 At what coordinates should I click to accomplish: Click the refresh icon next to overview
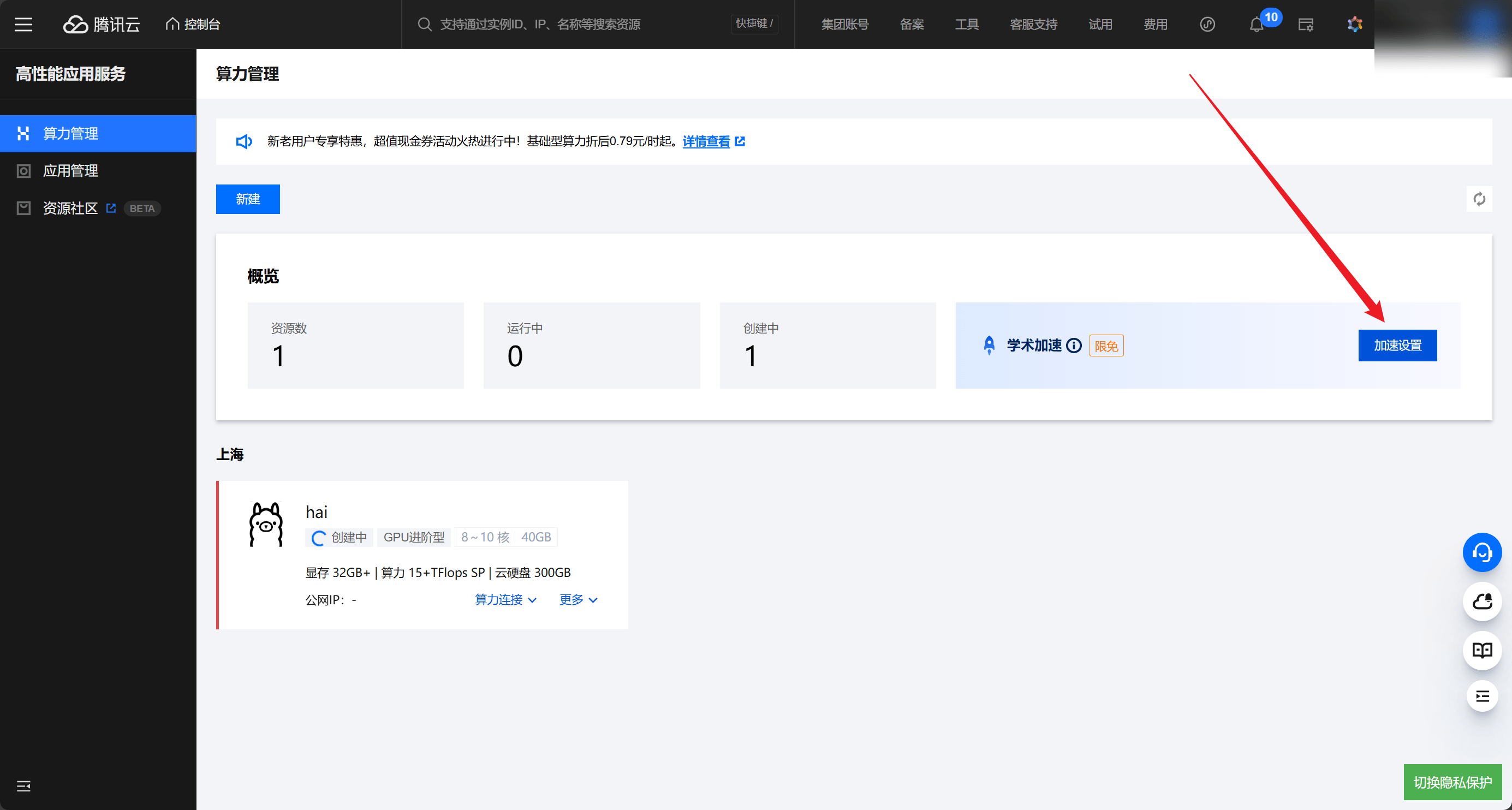(1479, 199)
